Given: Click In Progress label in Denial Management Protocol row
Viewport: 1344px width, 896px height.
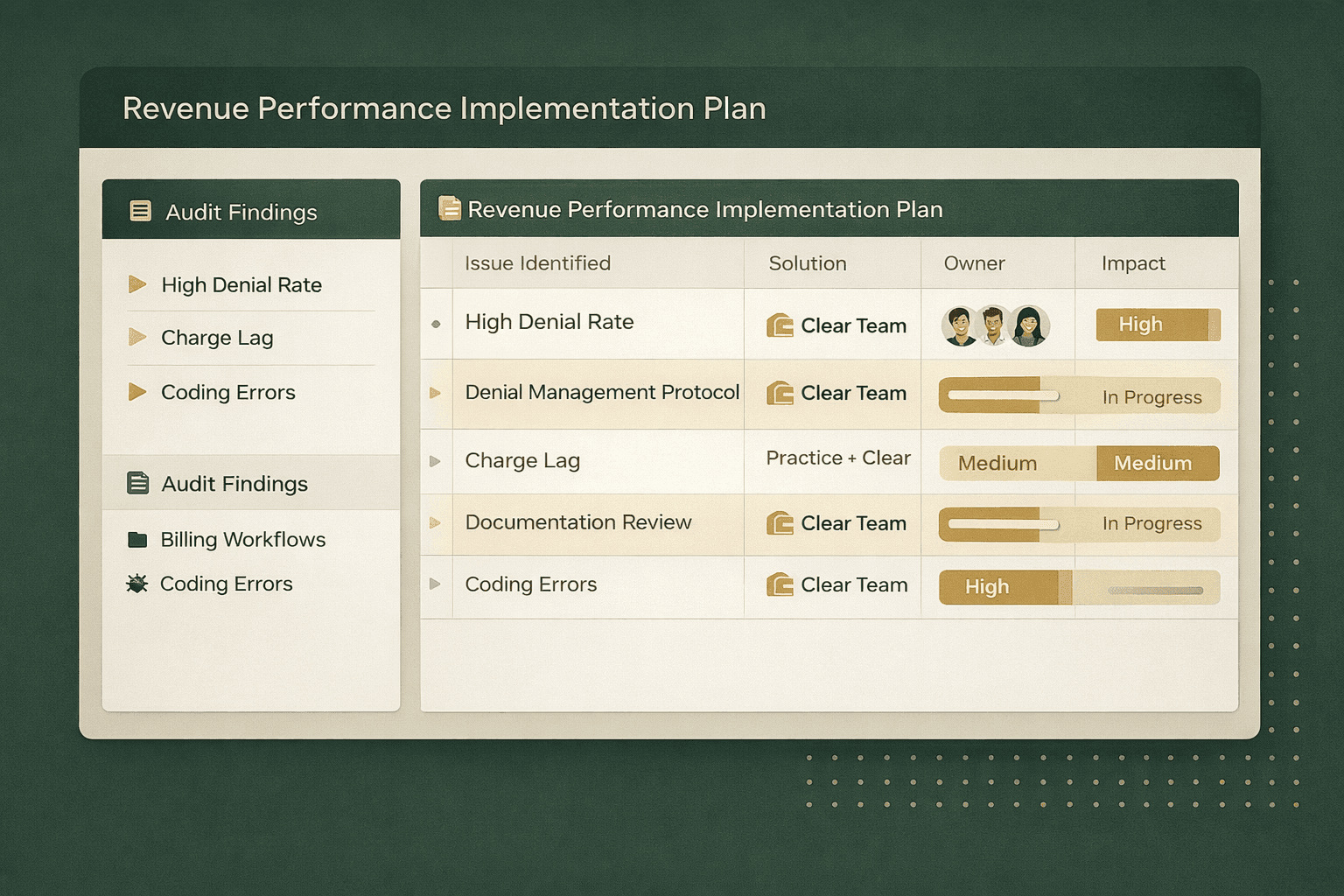Looking at the screenshot, I should click(1151, 397).
